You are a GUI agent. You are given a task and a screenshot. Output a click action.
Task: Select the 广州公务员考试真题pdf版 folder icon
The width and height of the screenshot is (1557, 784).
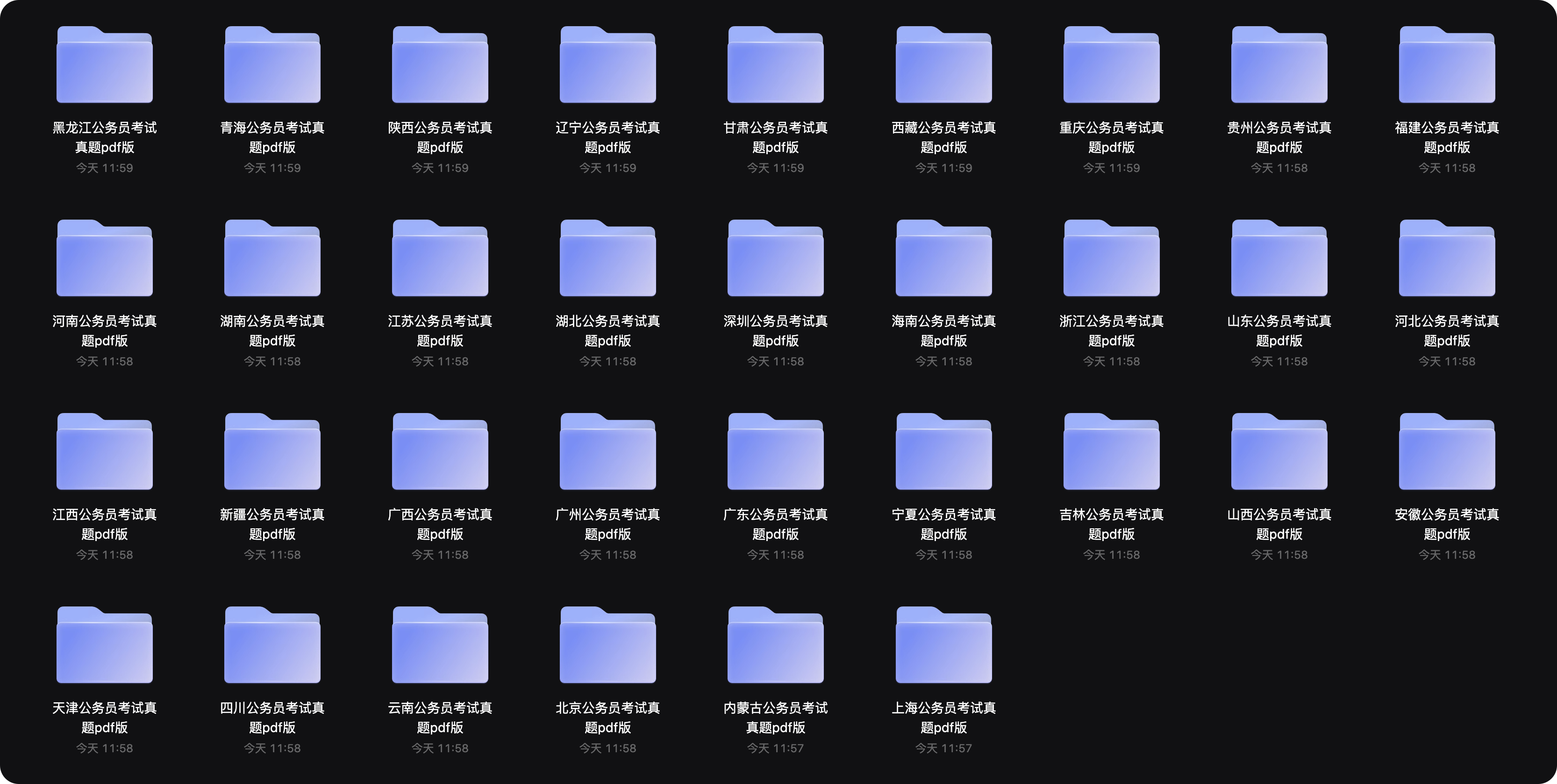tap(608, 451)
